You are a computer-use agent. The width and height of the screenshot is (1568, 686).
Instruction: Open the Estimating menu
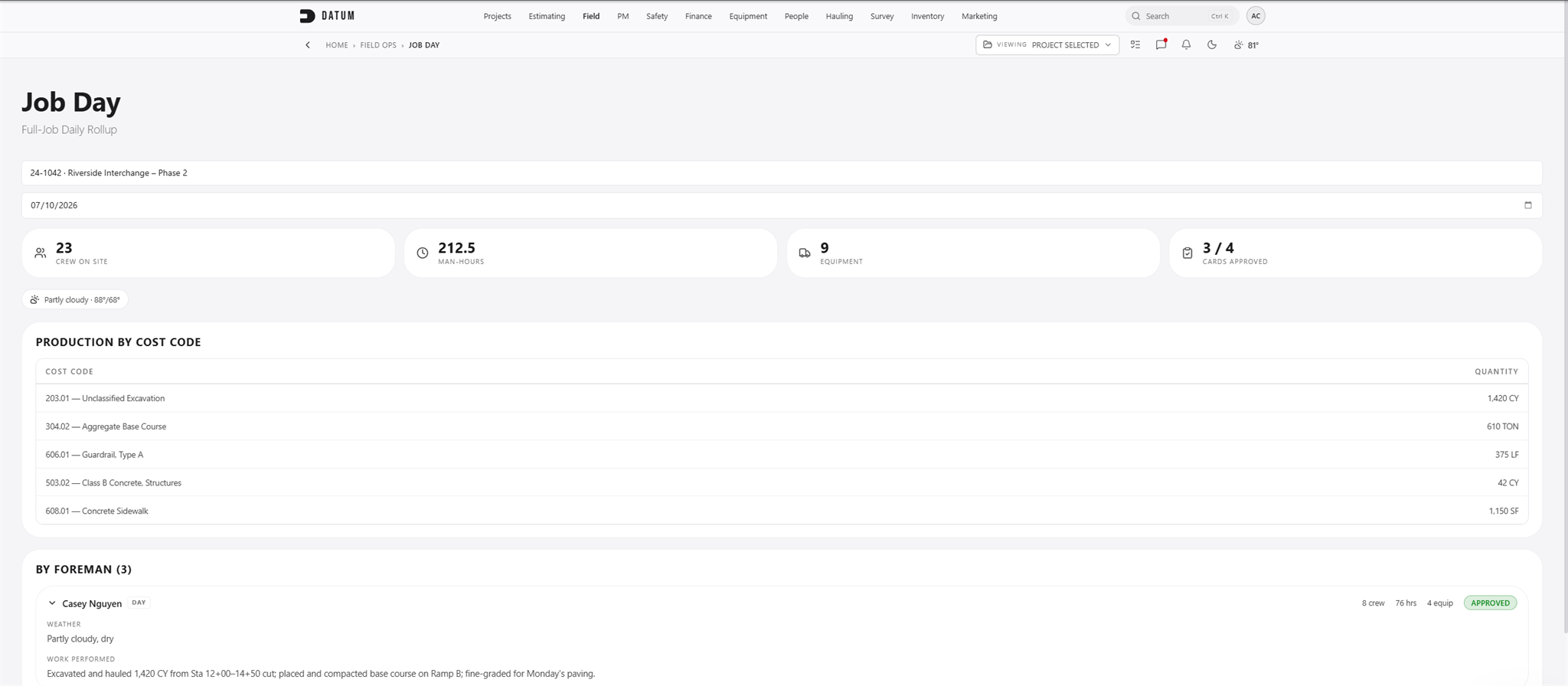point(547,16)
